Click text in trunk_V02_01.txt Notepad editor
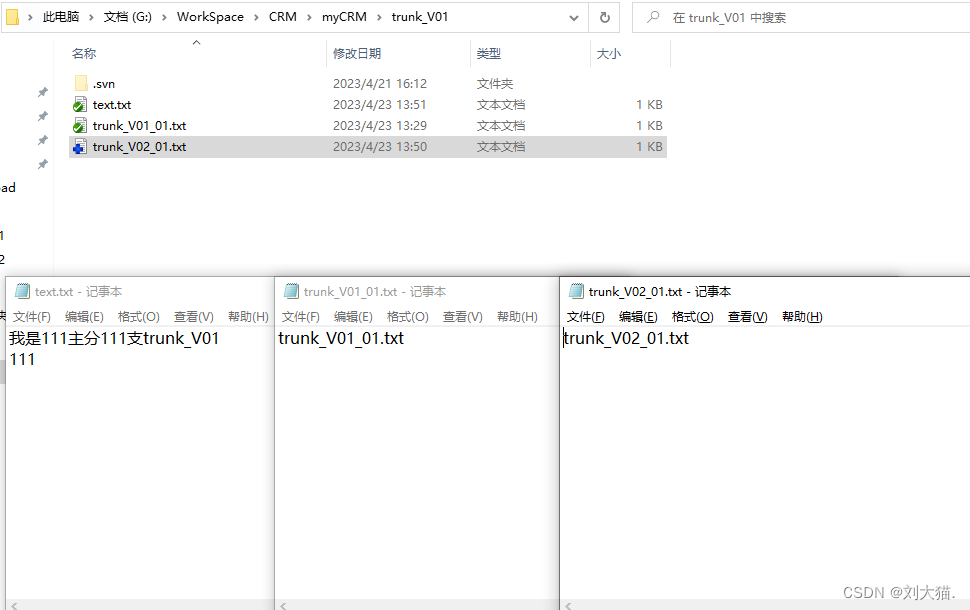The width and height of the screenshot is (970, 610). tap(626, 338)
